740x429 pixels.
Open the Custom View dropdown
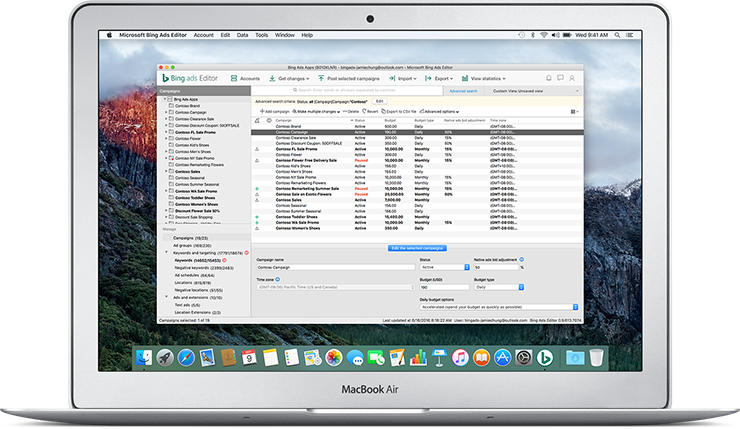(x=535, y=91)
